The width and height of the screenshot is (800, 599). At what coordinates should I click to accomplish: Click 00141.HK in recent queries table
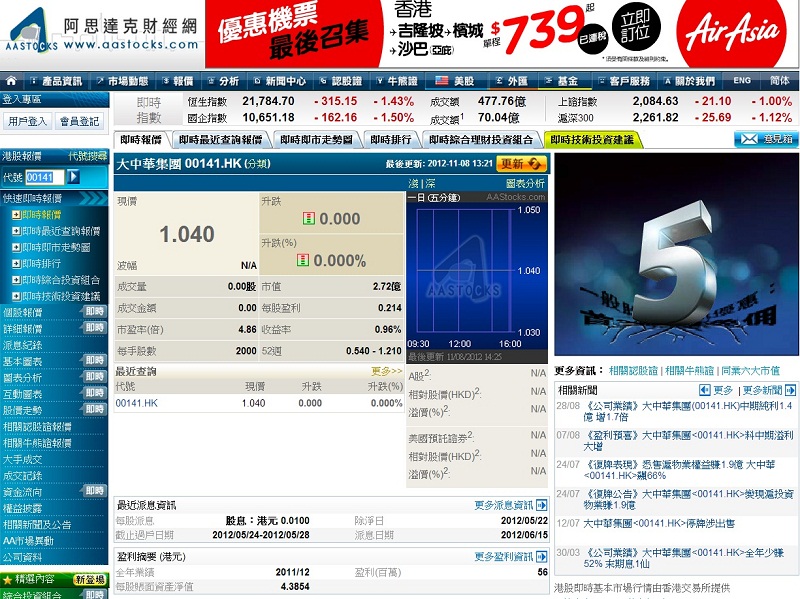[137, 403]
